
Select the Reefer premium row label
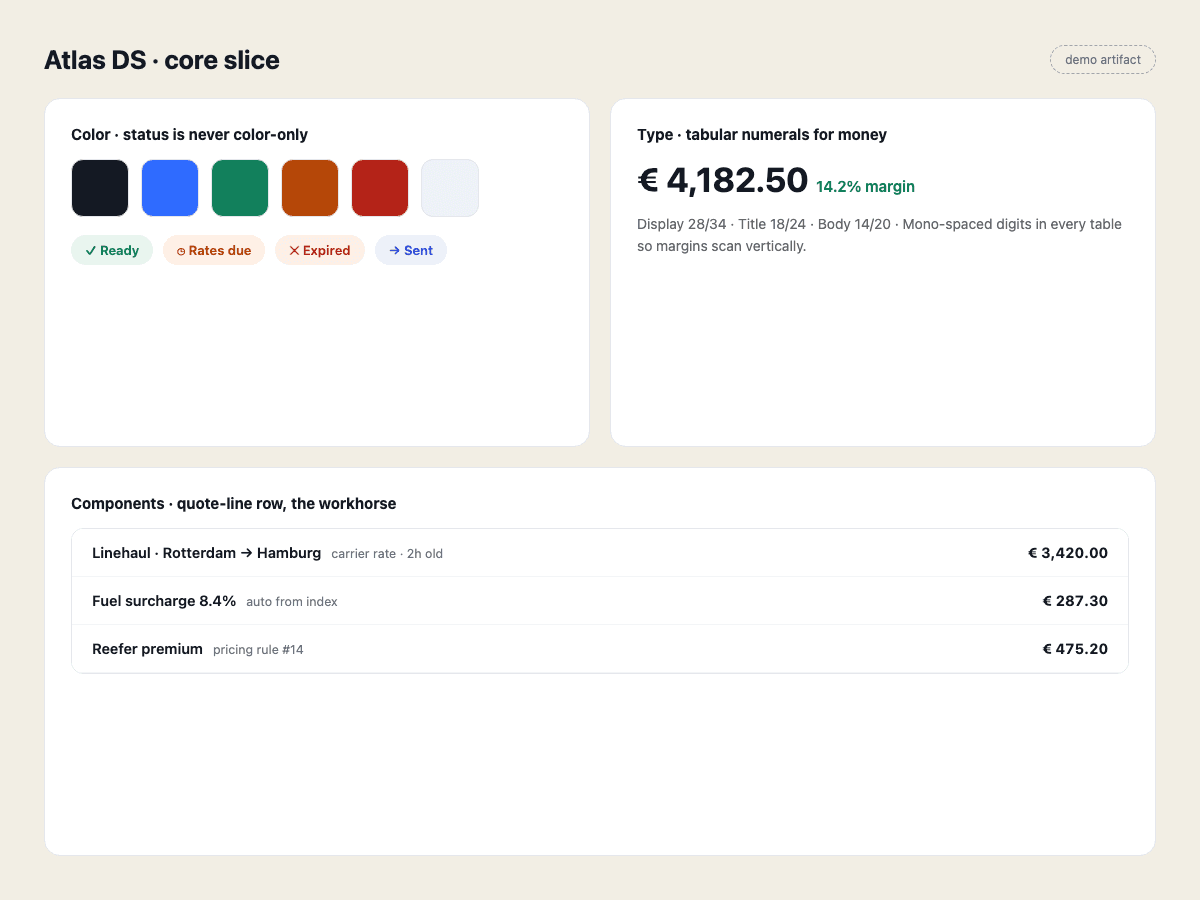[147, 649]
